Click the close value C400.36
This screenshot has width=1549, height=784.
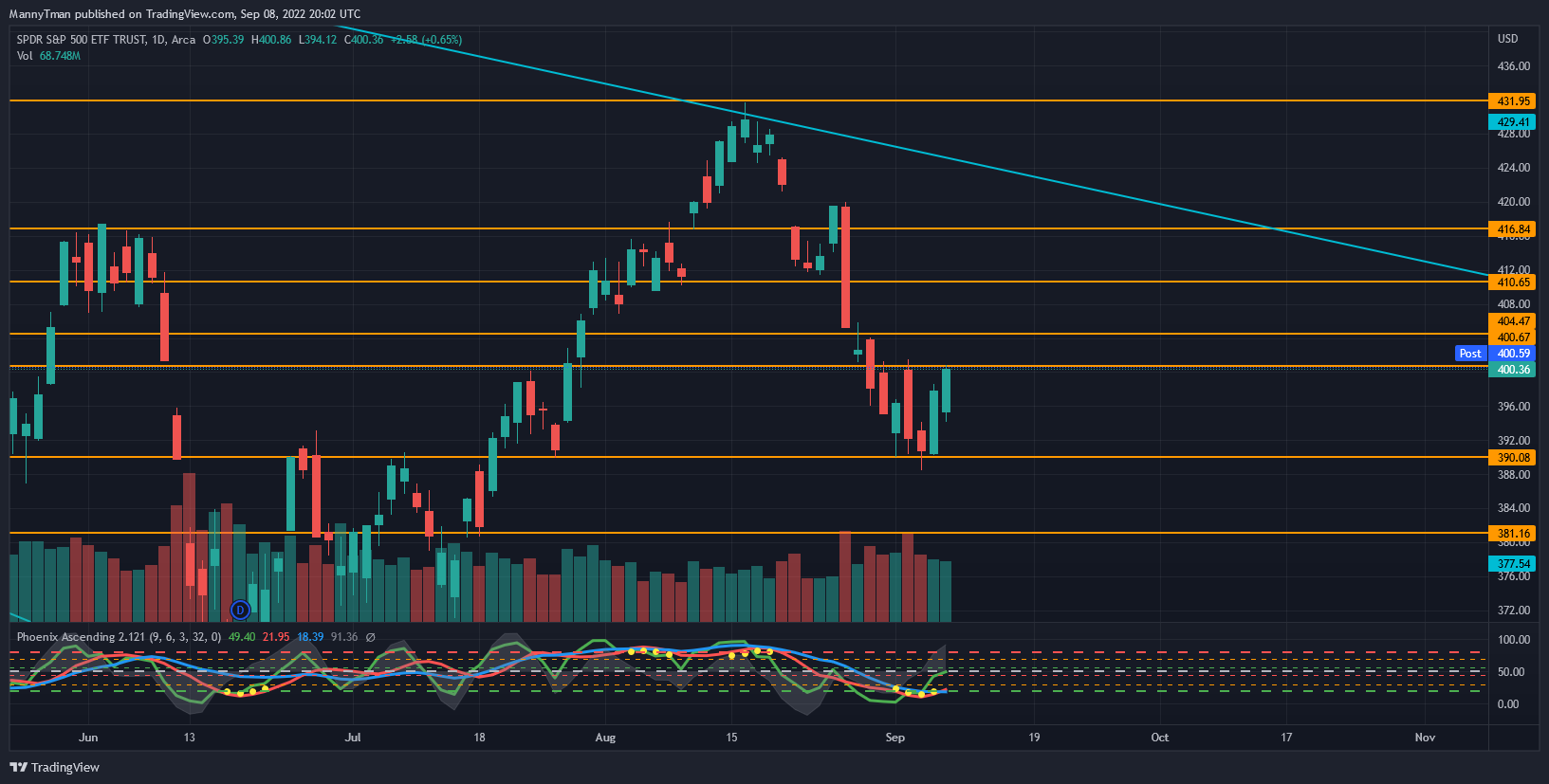click(x=363, y=40)
